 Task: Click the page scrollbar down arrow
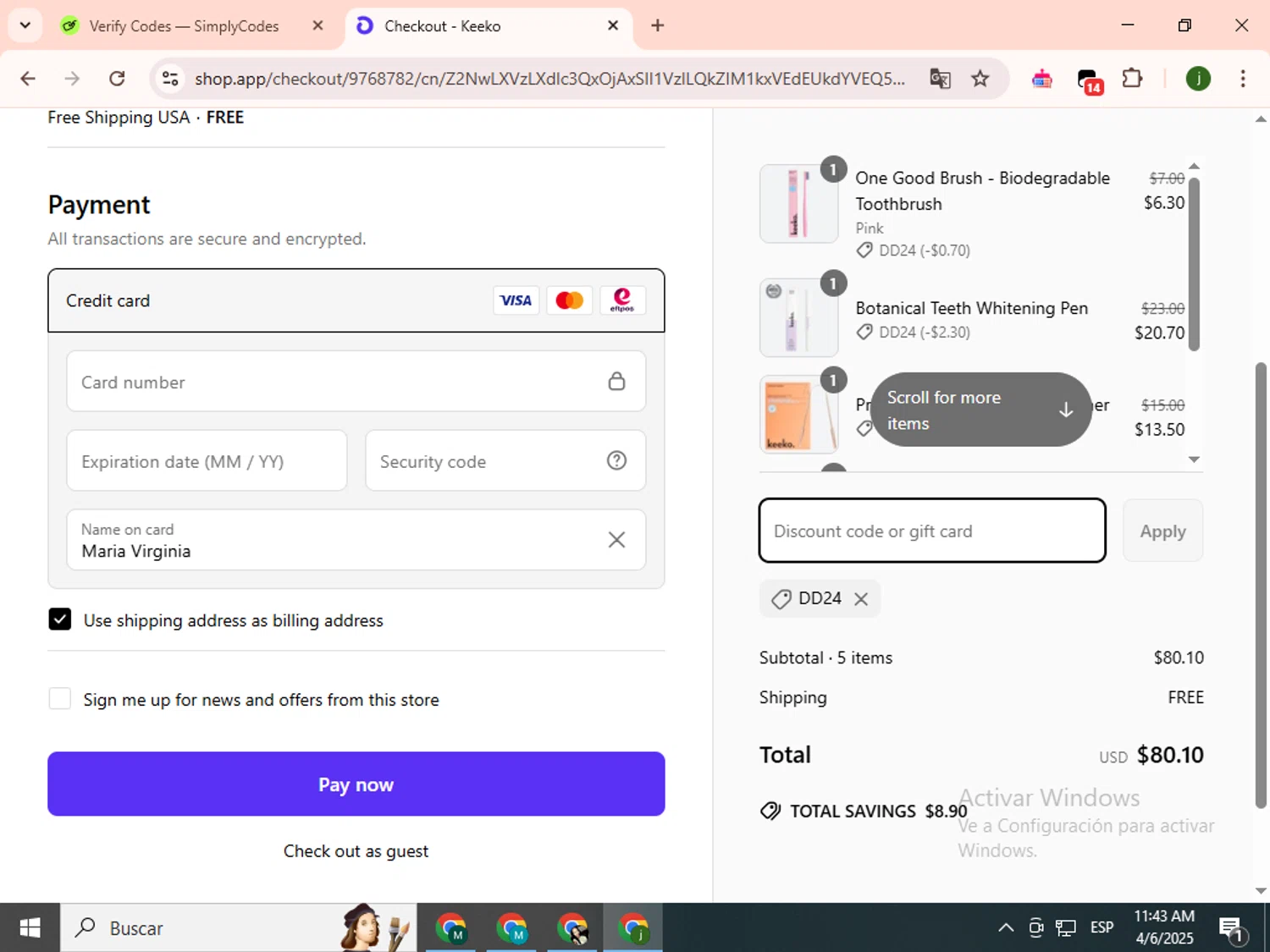[x=1261, y=890]
